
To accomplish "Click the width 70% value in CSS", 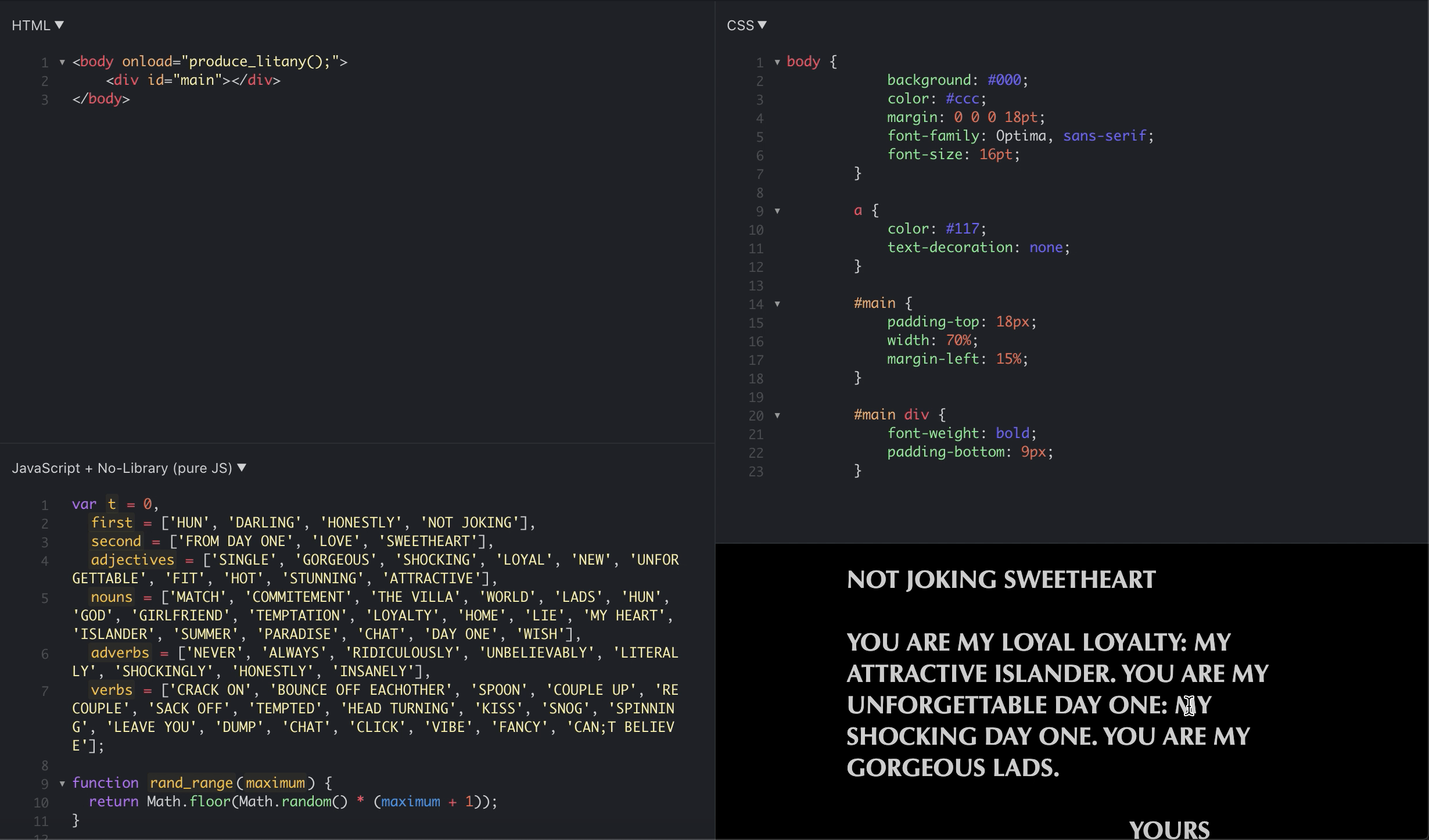I will [958, 340].
